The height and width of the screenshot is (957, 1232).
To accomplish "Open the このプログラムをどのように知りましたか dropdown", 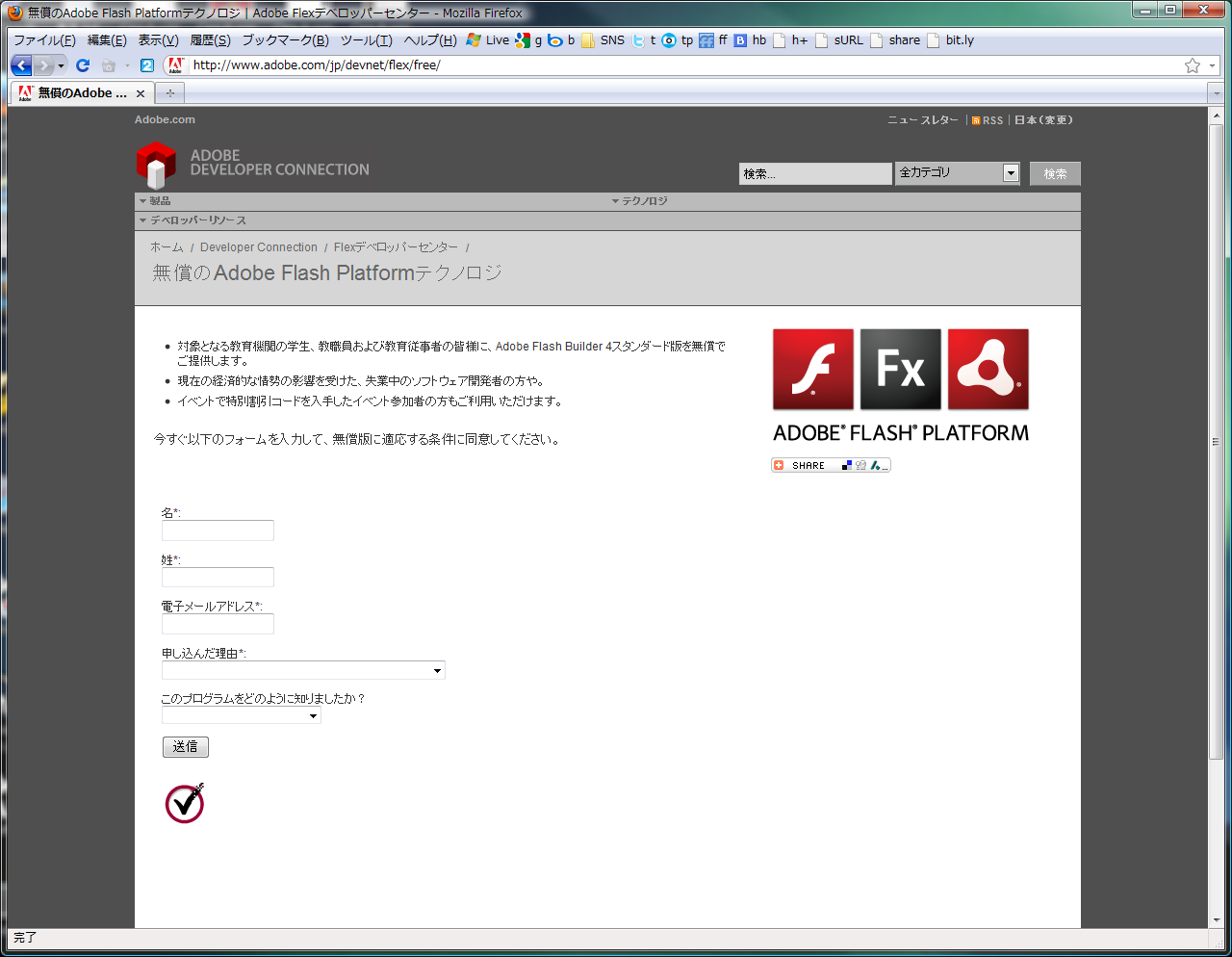I will tap(241, 715).
